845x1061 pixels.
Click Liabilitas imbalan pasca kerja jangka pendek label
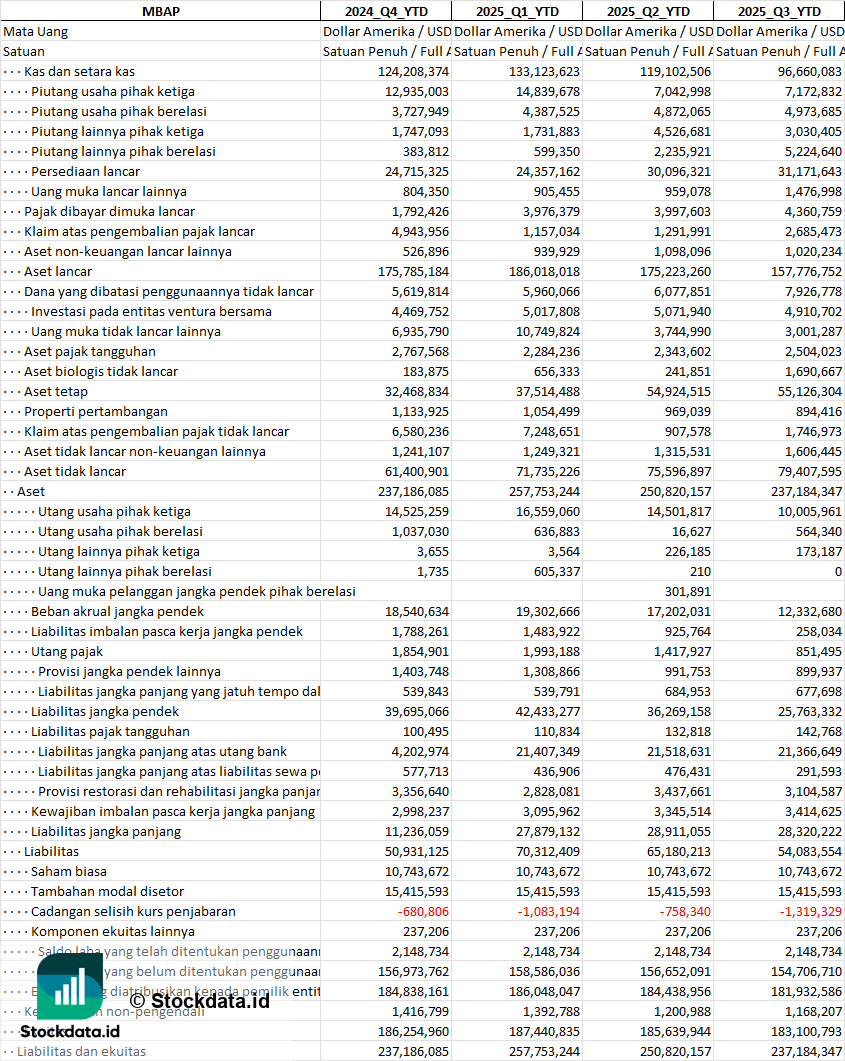166,631
